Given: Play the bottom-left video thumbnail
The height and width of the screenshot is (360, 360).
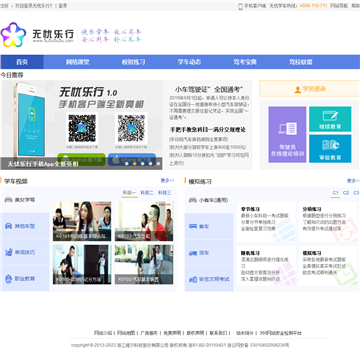Looking at the screenshot, I should point(82,265).
